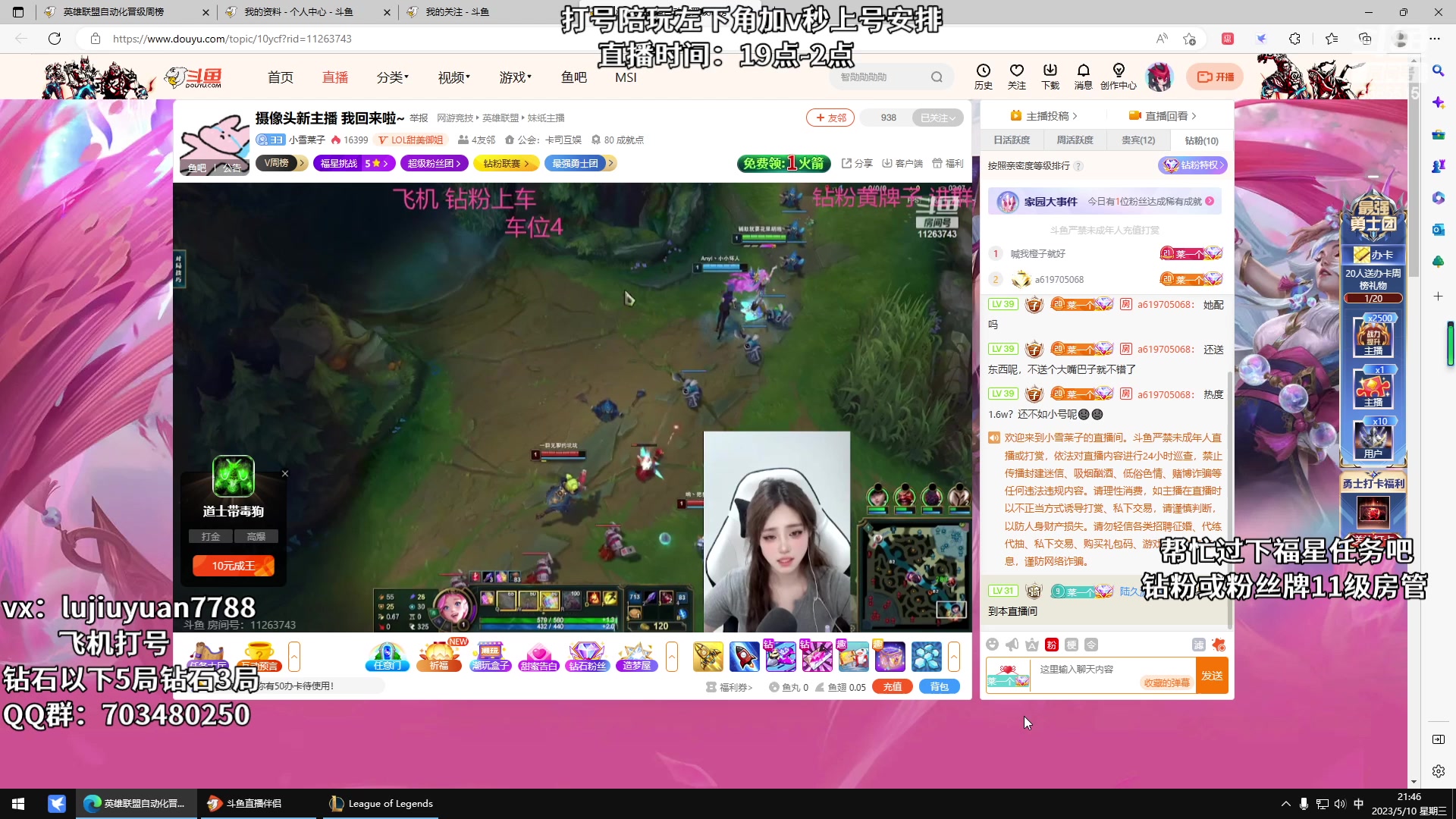
Task: Click the 甜蜜告白 gift icon
Action: tap(539, 657)
